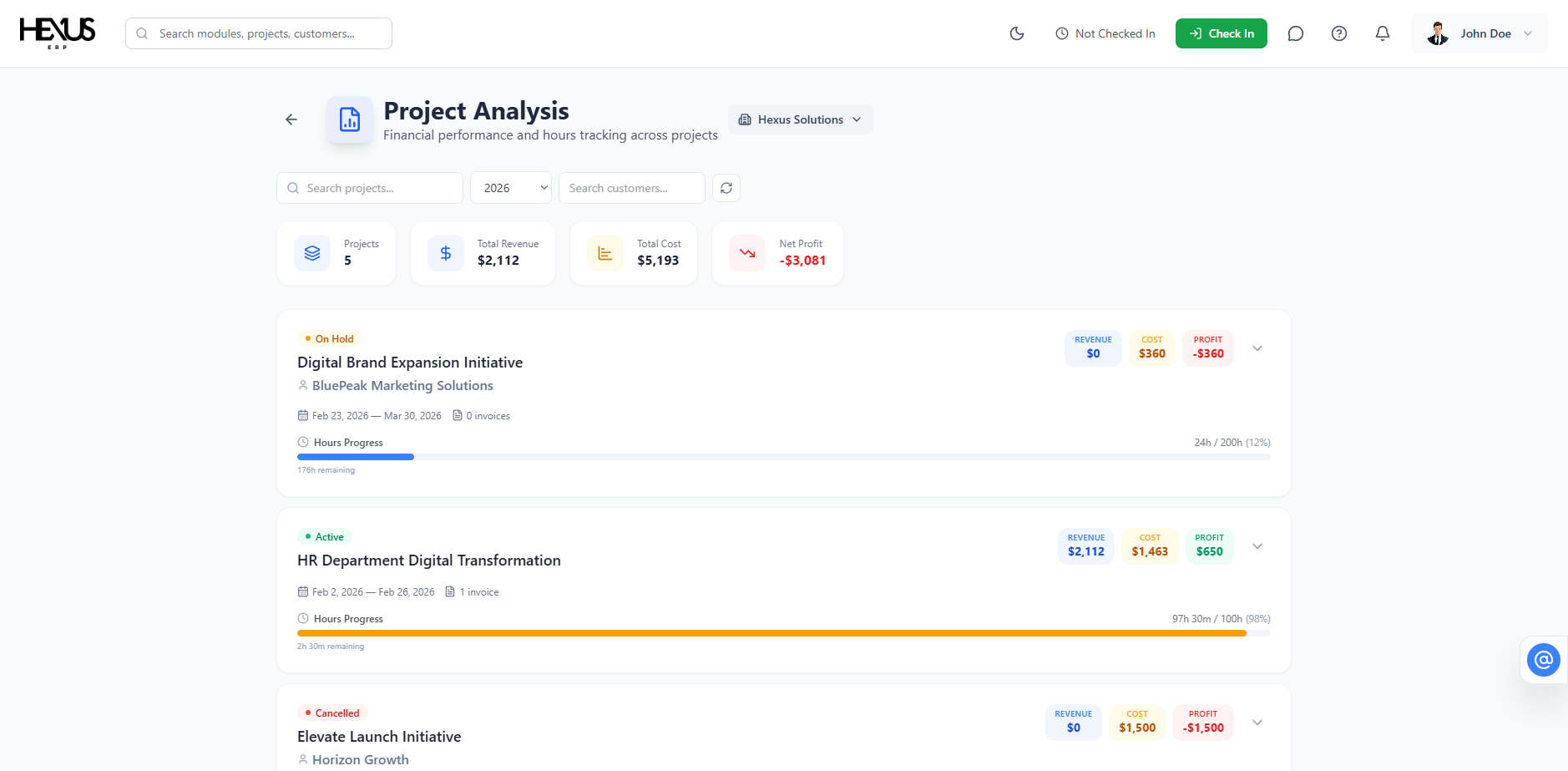Click the 1 invoice label
Image resolution: width=1568 pixels, height=771 pixels.
tap(479, 591)
